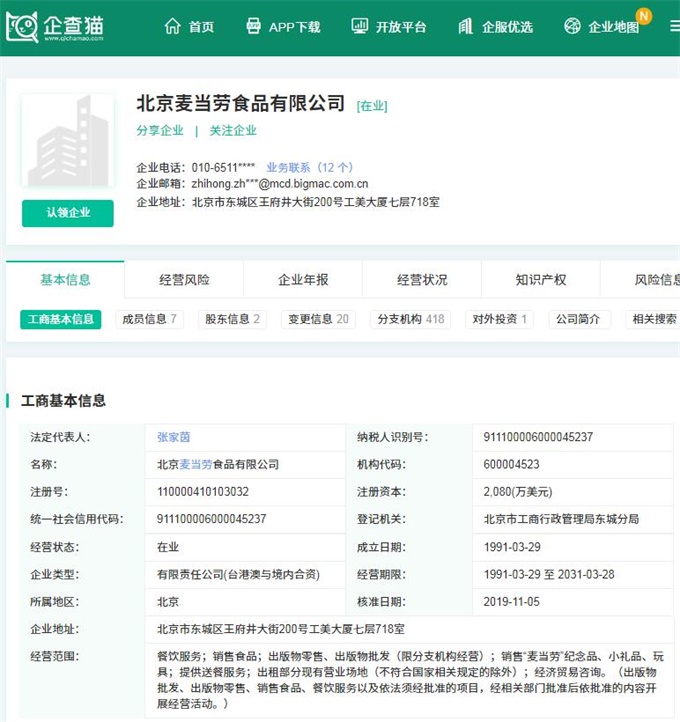Click 有限责任公司(台港澳与境内合资) value
The width and height of the screenshot is (680, 722).
click(x=238, y=574)
